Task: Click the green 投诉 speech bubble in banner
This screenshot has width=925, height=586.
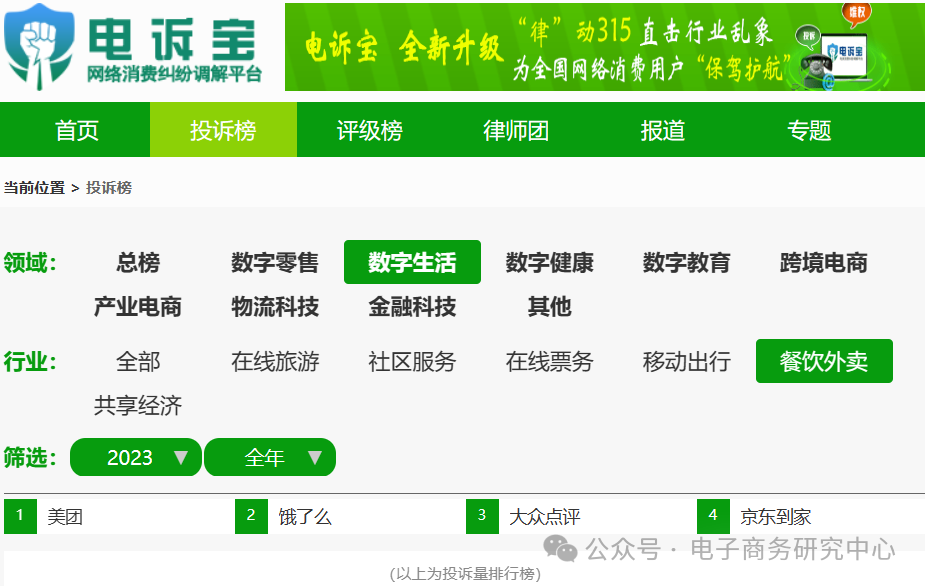Action: [808, 36]
